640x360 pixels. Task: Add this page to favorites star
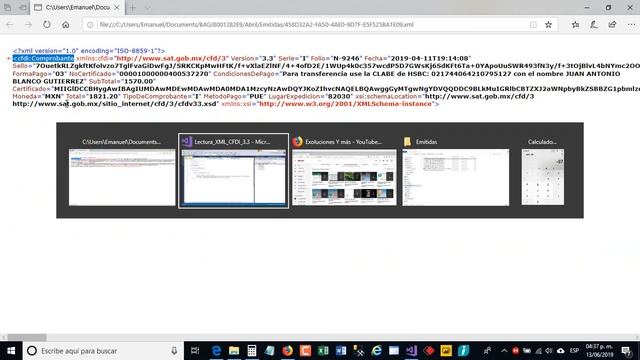click(x=549, y=25)
